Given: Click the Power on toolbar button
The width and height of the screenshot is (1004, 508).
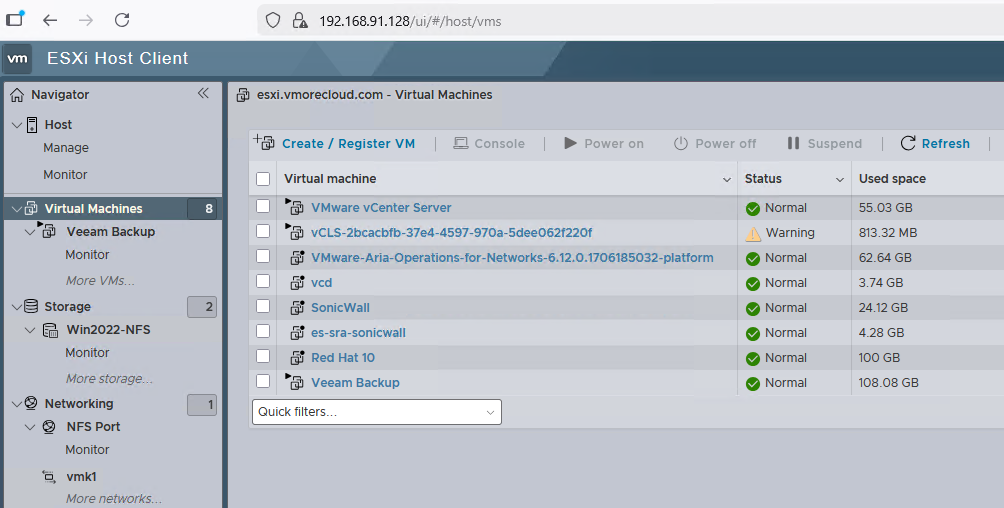Looking at the screenshot, I should pyautogui.click(x=603, y=143).
